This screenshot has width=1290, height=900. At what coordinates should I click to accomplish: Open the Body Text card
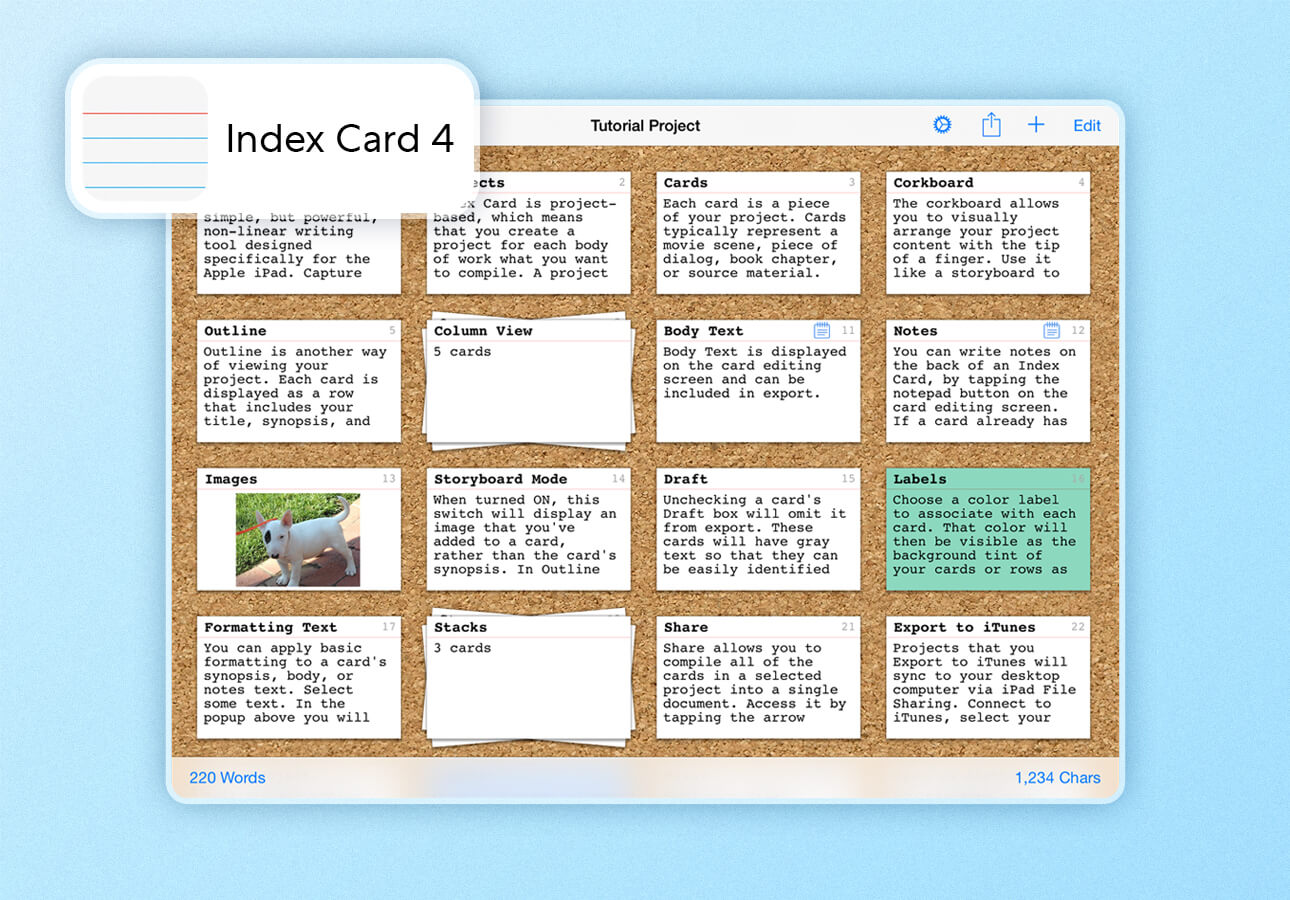click(x=758, y=381)
